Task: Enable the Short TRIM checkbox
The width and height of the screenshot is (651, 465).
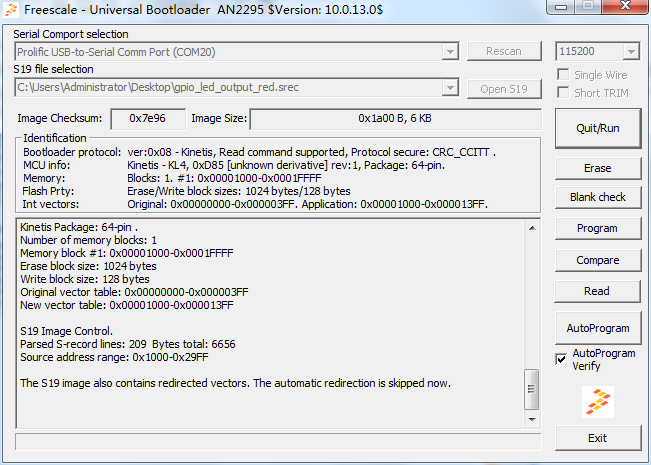Action: [x=564, y=93]
